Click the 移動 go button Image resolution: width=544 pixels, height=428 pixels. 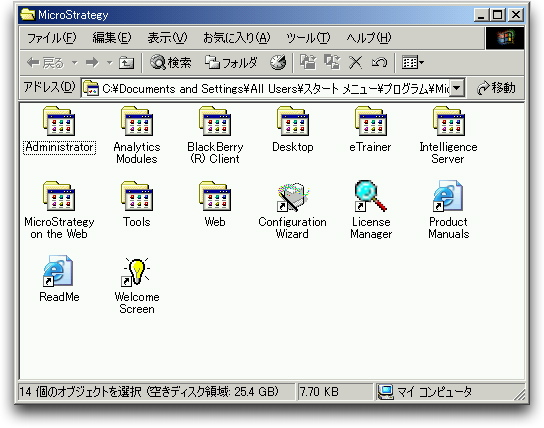point(496,88)
